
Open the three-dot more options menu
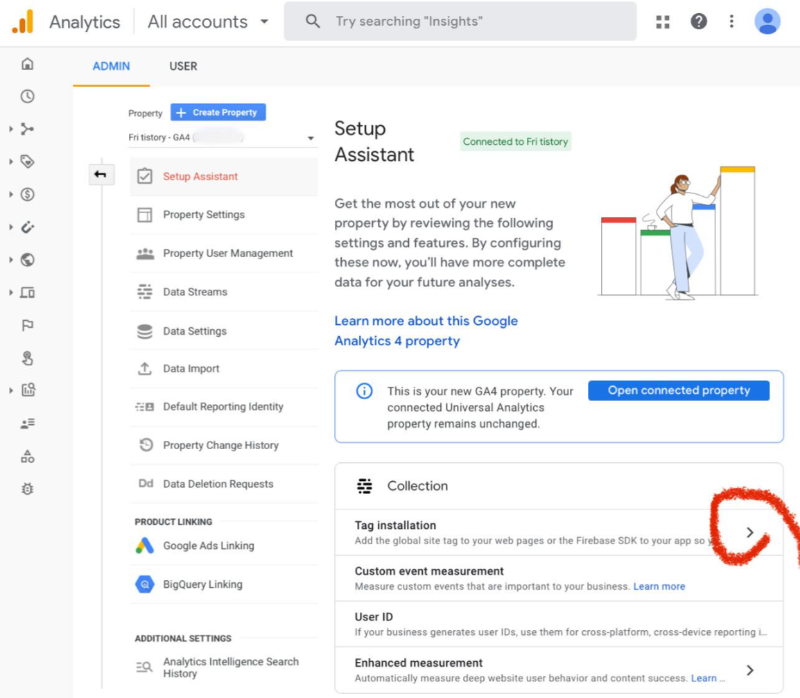click(731, 21)
